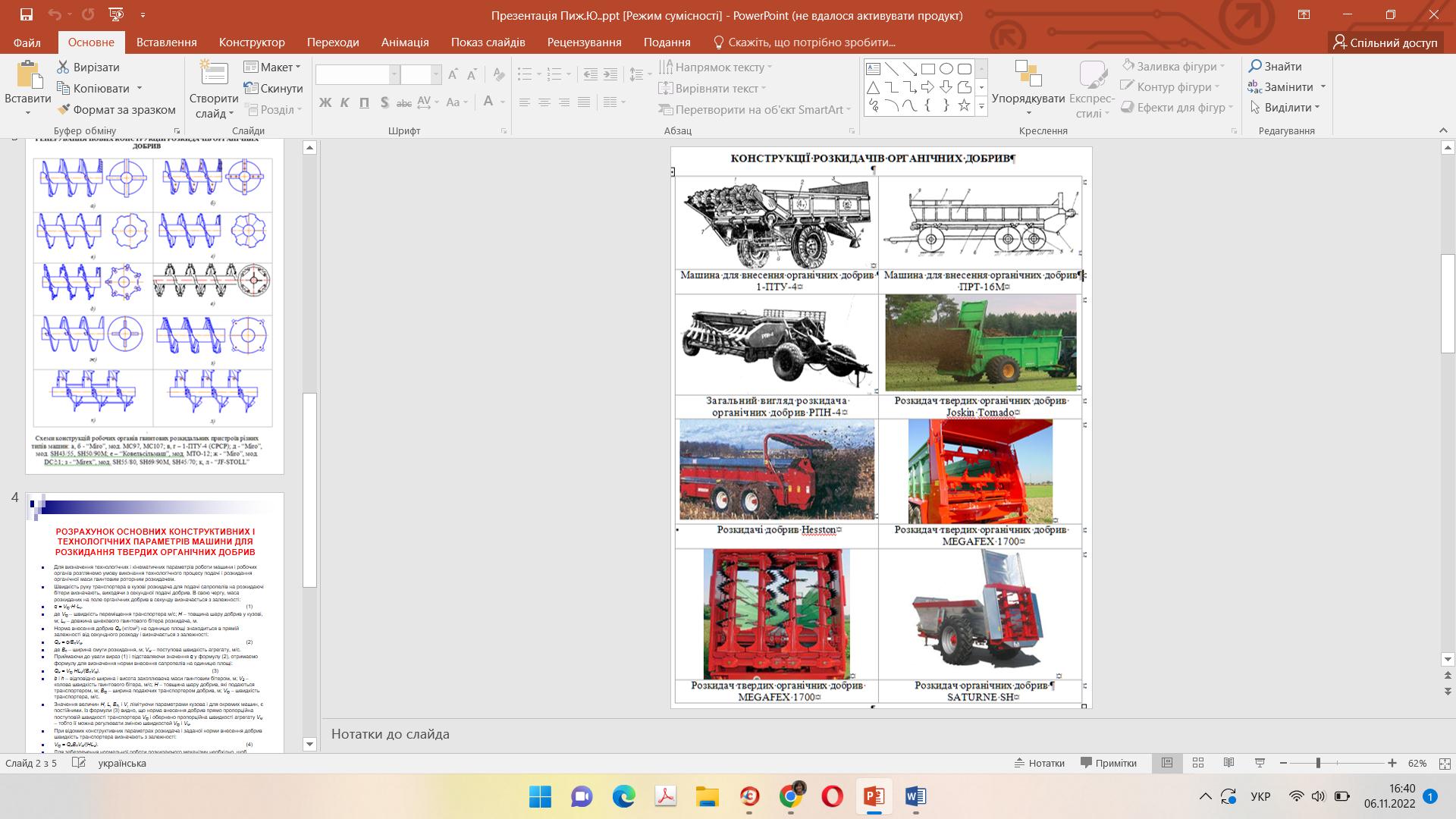
Task: Increase list indent level icon
Action: pyautogui.click(x=610, y=74)
